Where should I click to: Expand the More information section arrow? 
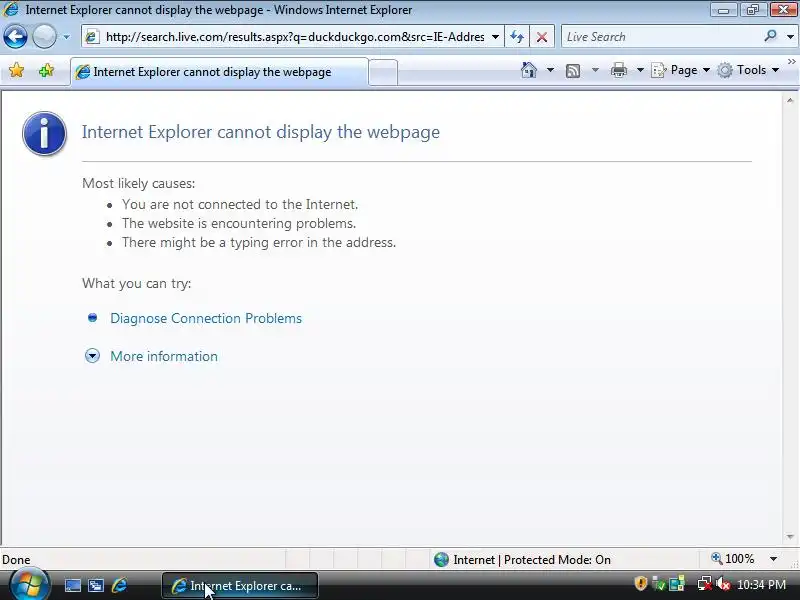tap(92, 356)
